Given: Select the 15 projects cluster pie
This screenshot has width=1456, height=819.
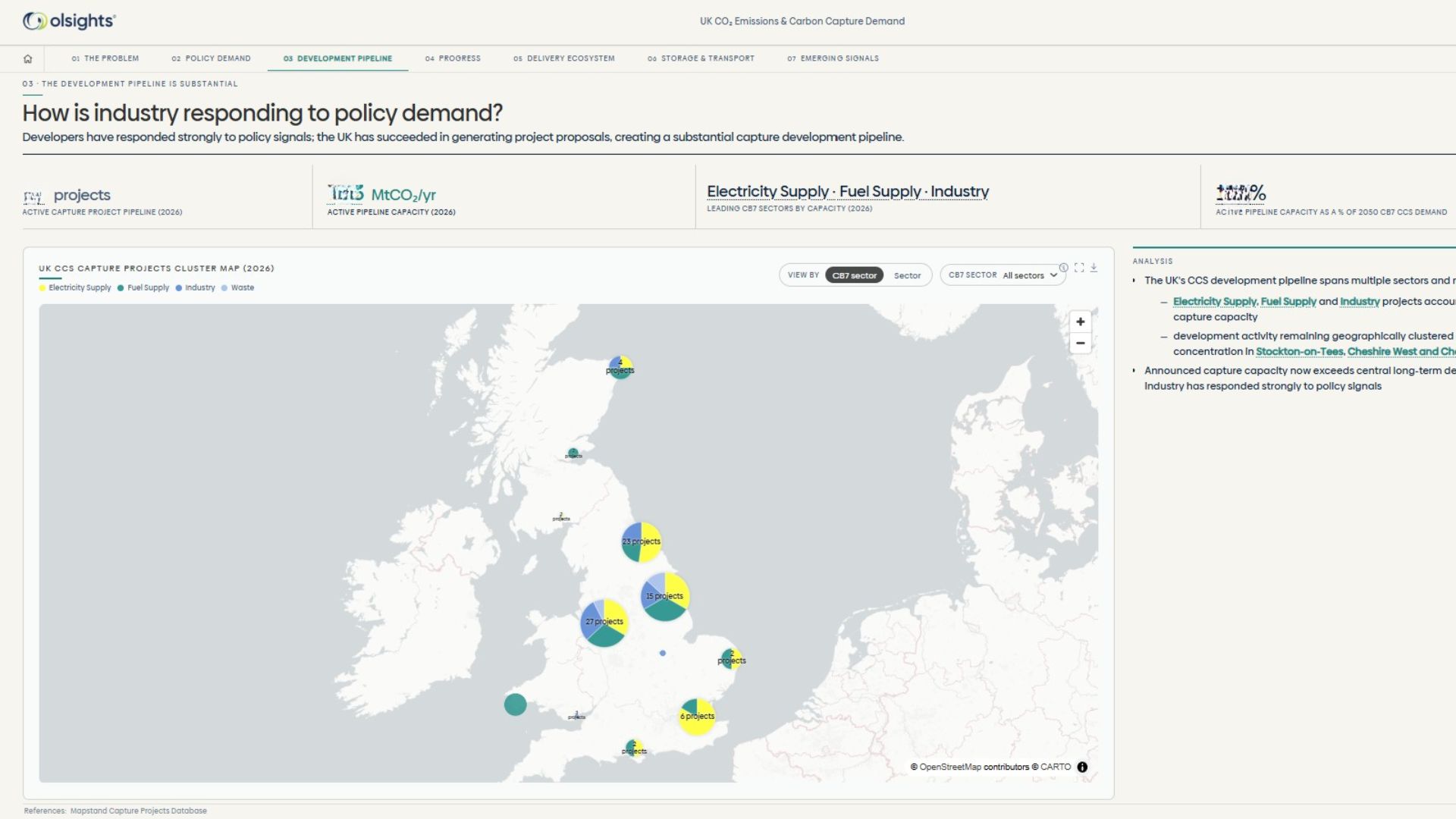Looking at the screenshot, I should (665, 597).
